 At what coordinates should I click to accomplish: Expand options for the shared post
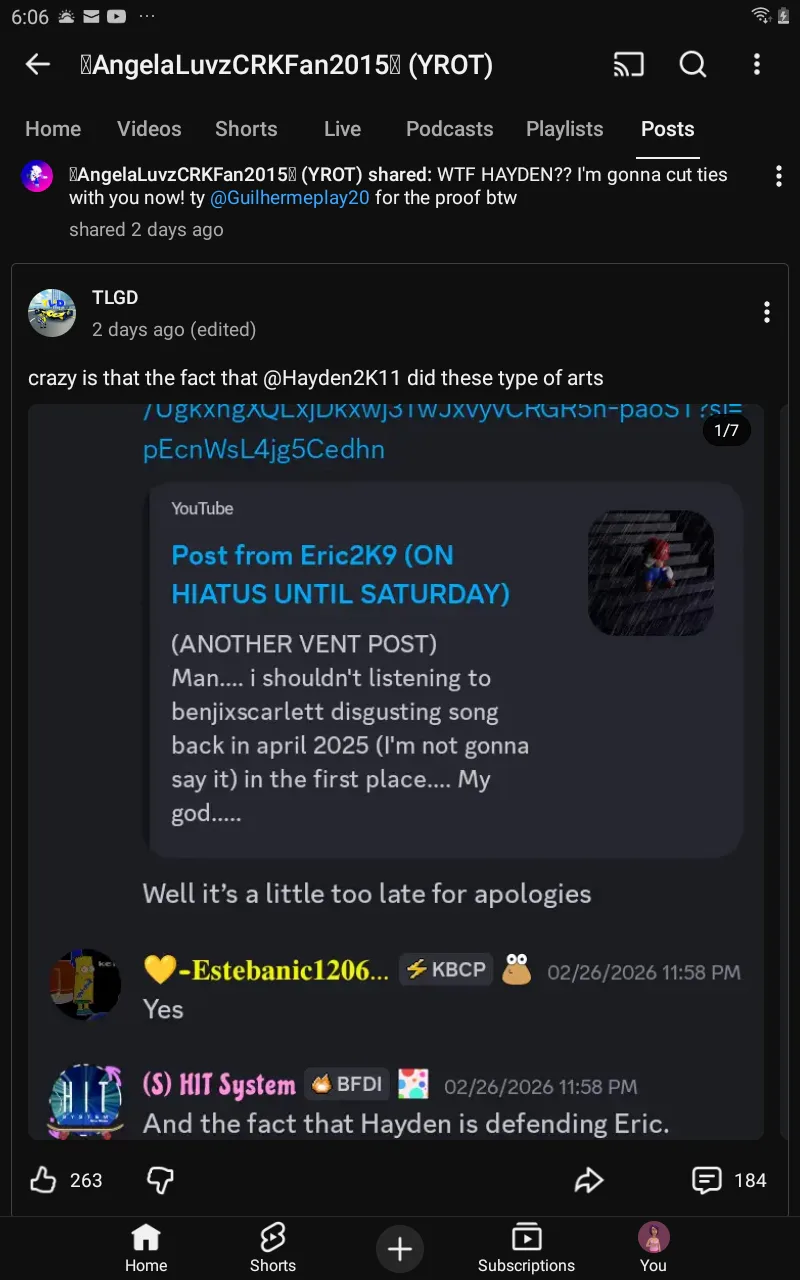click(778, 177)
